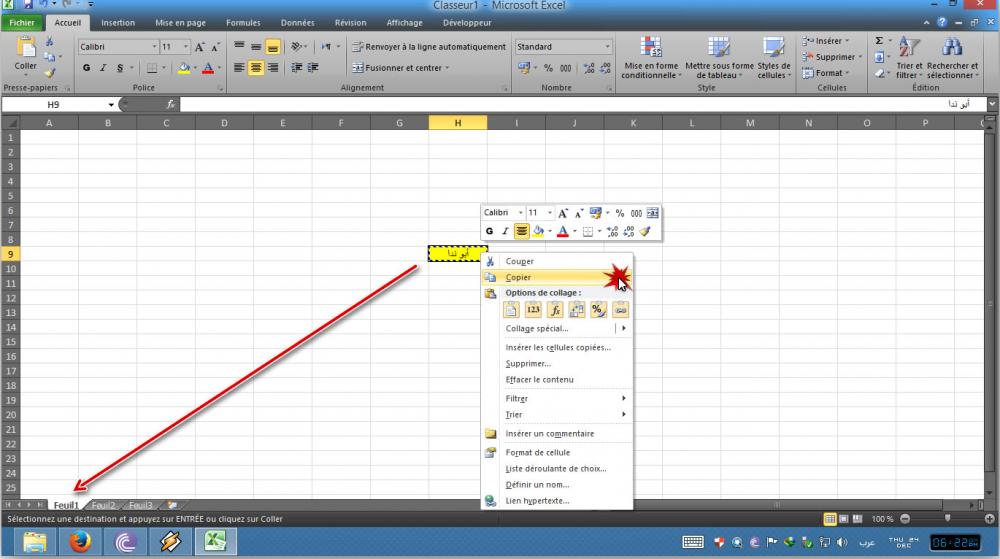
Task: Toggle Renvoyer à la ligne automatiquement
Action: pyautogui.click(x=429, y=47)
